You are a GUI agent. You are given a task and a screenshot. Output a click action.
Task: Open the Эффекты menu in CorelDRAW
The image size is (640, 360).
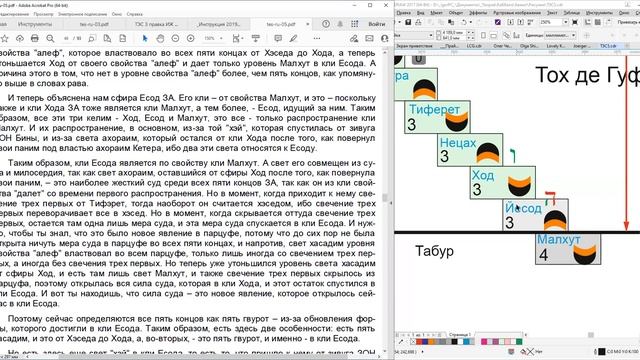[478, 13]
